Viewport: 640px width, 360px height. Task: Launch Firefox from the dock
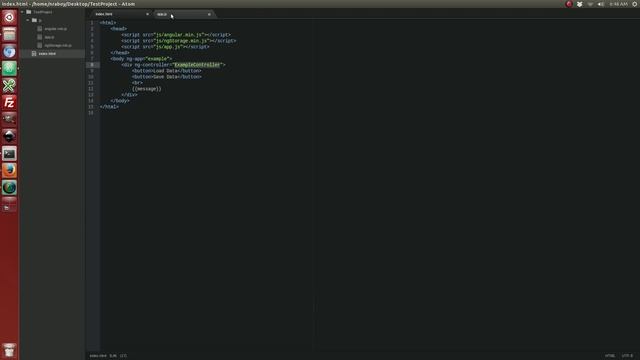pyautogui.click(x=9, y=171)
